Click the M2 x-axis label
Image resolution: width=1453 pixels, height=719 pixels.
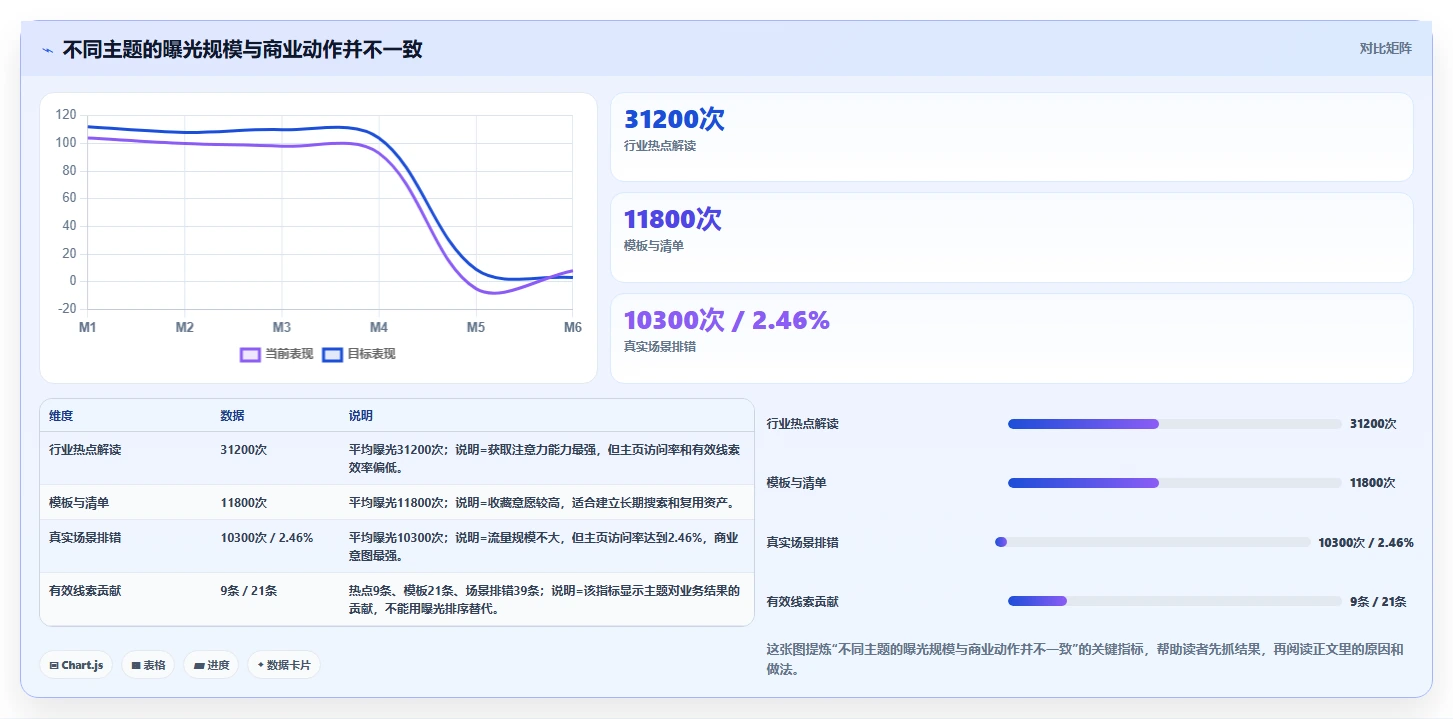tap(185, 327)
